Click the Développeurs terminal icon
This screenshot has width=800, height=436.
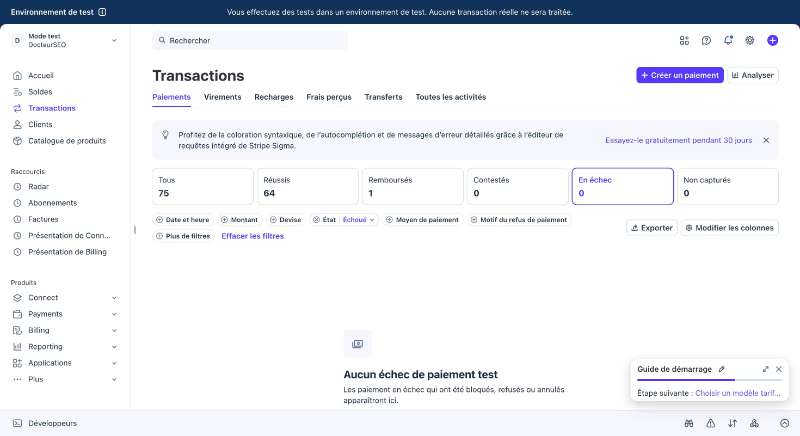17,423
